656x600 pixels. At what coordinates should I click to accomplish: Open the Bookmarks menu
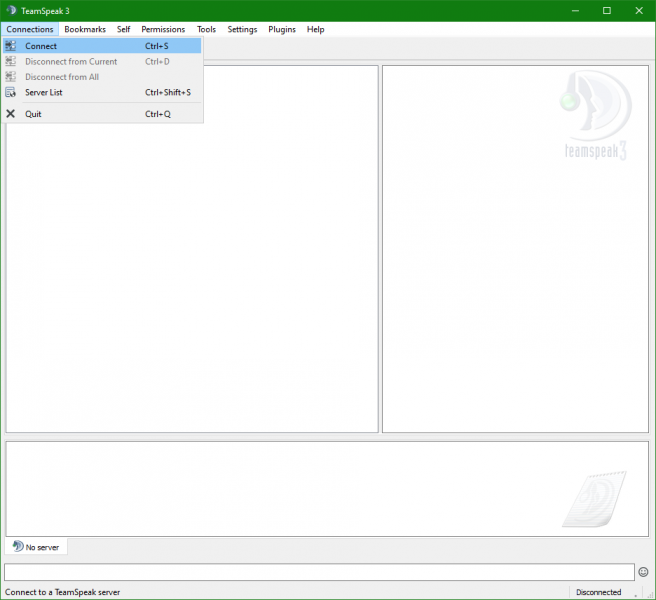[85, 29]
